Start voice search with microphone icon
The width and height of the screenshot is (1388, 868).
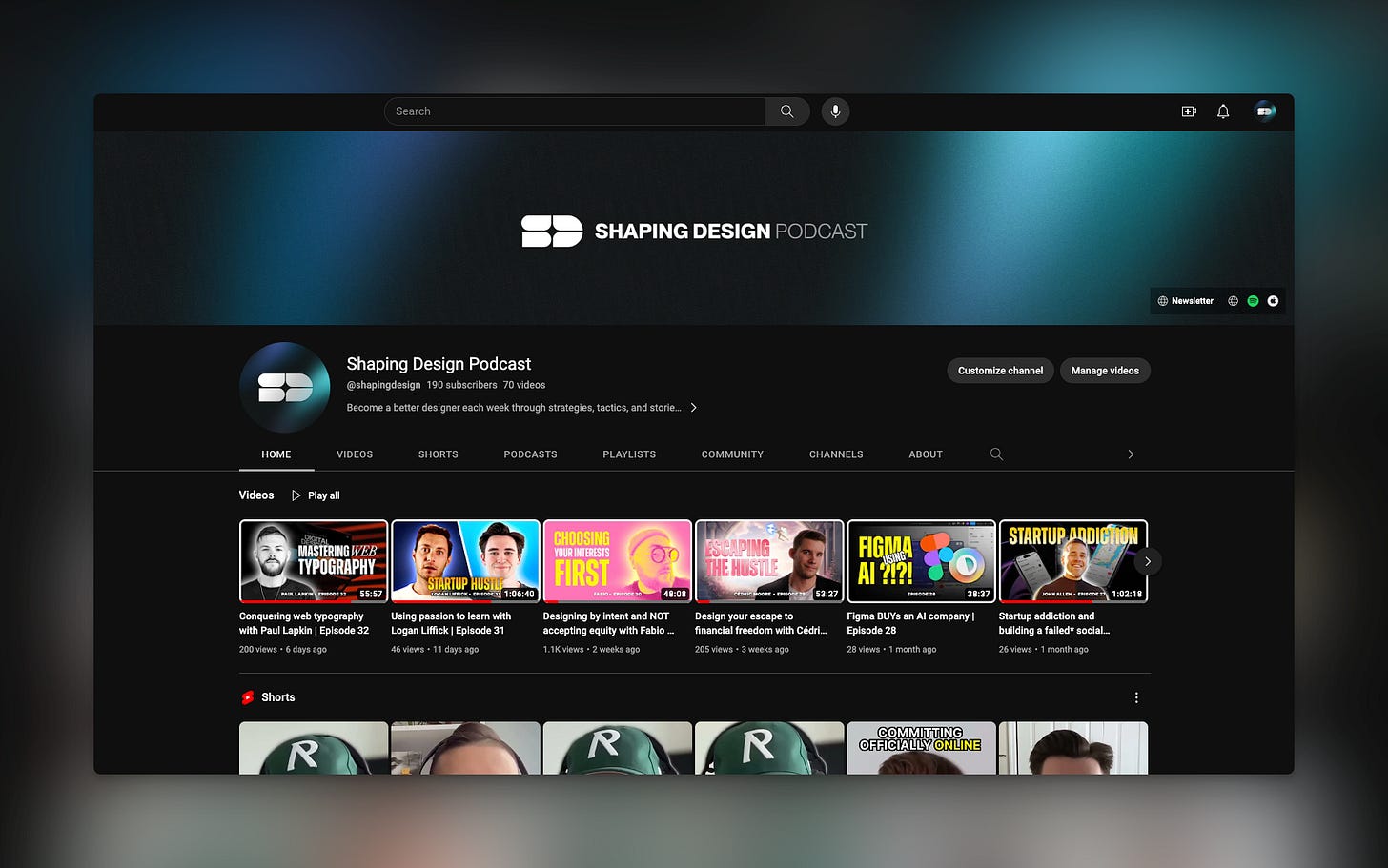pos(835,111)
